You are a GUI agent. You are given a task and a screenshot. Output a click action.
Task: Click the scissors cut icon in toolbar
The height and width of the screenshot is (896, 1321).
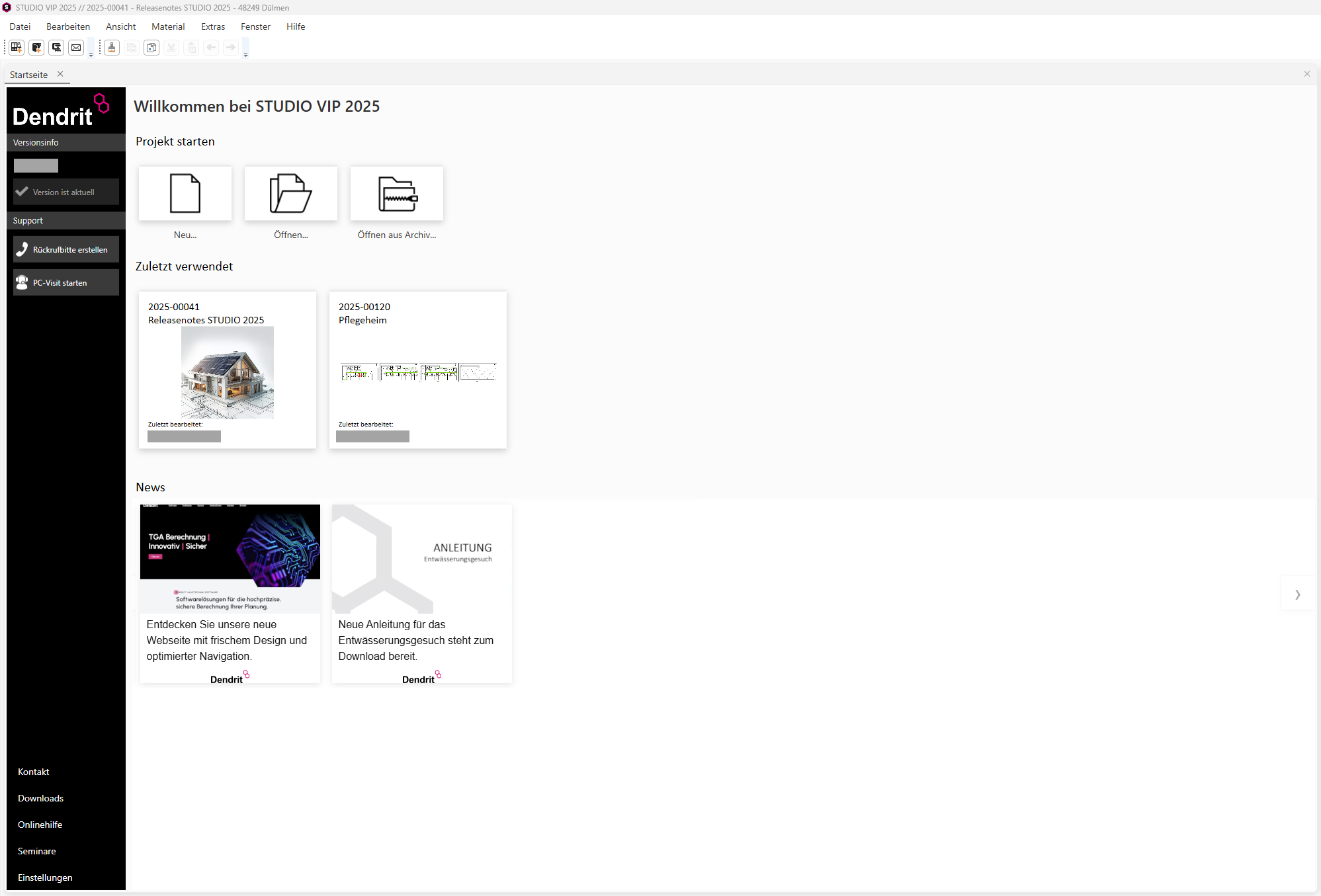tap(171, 48)
